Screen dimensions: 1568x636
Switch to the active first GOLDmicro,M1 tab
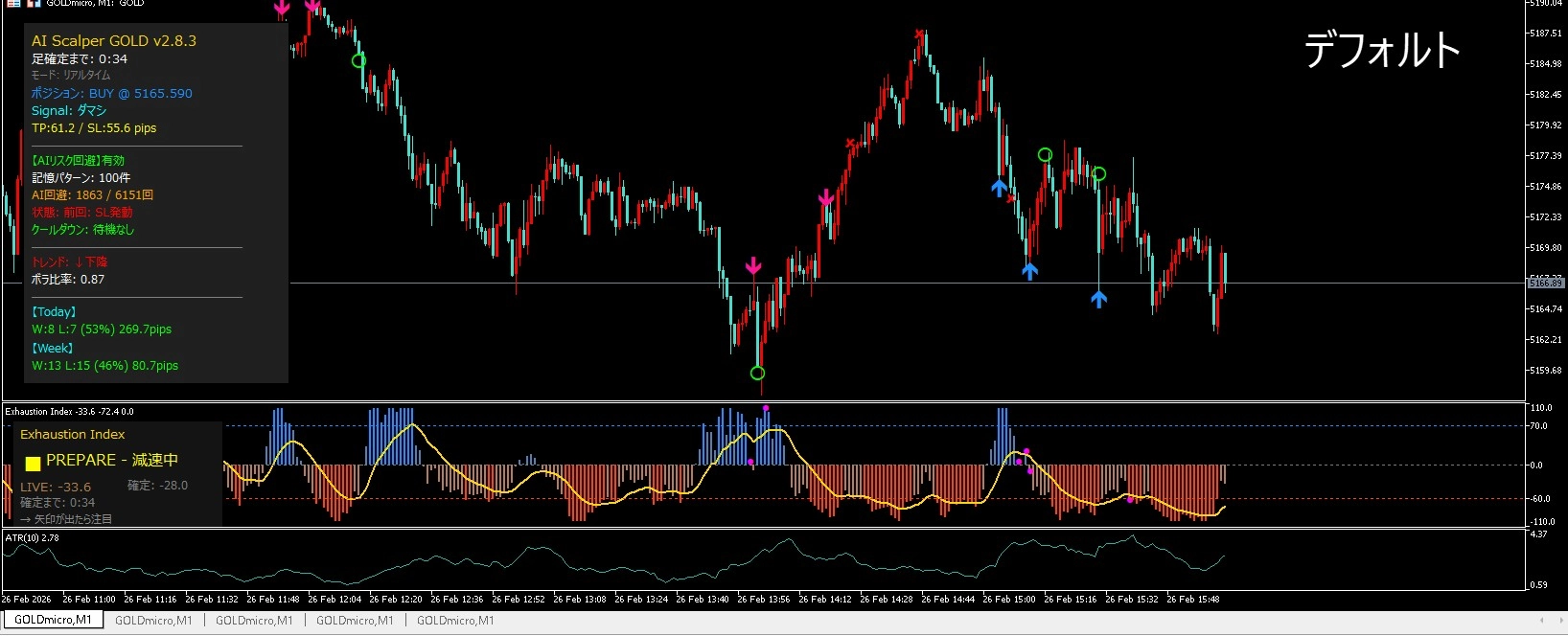tap(53, 620)
